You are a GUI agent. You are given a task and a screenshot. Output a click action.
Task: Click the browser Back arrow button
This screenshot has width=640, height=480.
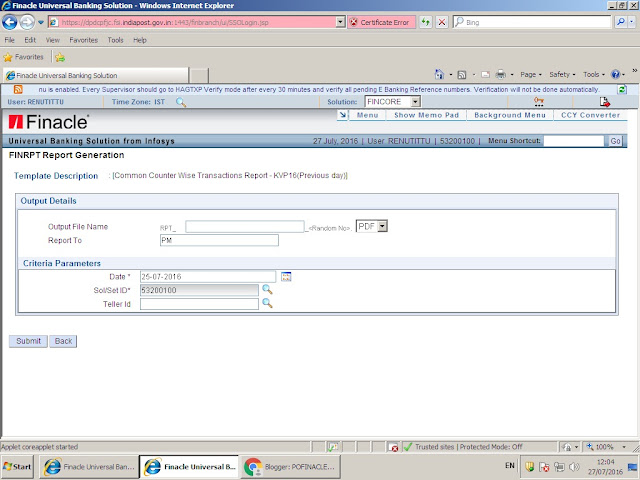pyautogui.click(x=10, y=22)
